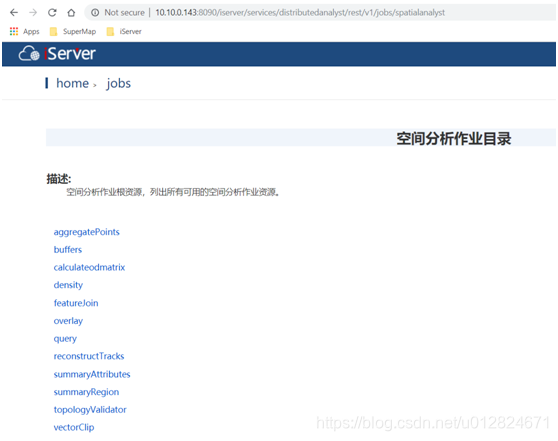Click the iServer cloud logo

pyautogui.click(x=29, y=54)
